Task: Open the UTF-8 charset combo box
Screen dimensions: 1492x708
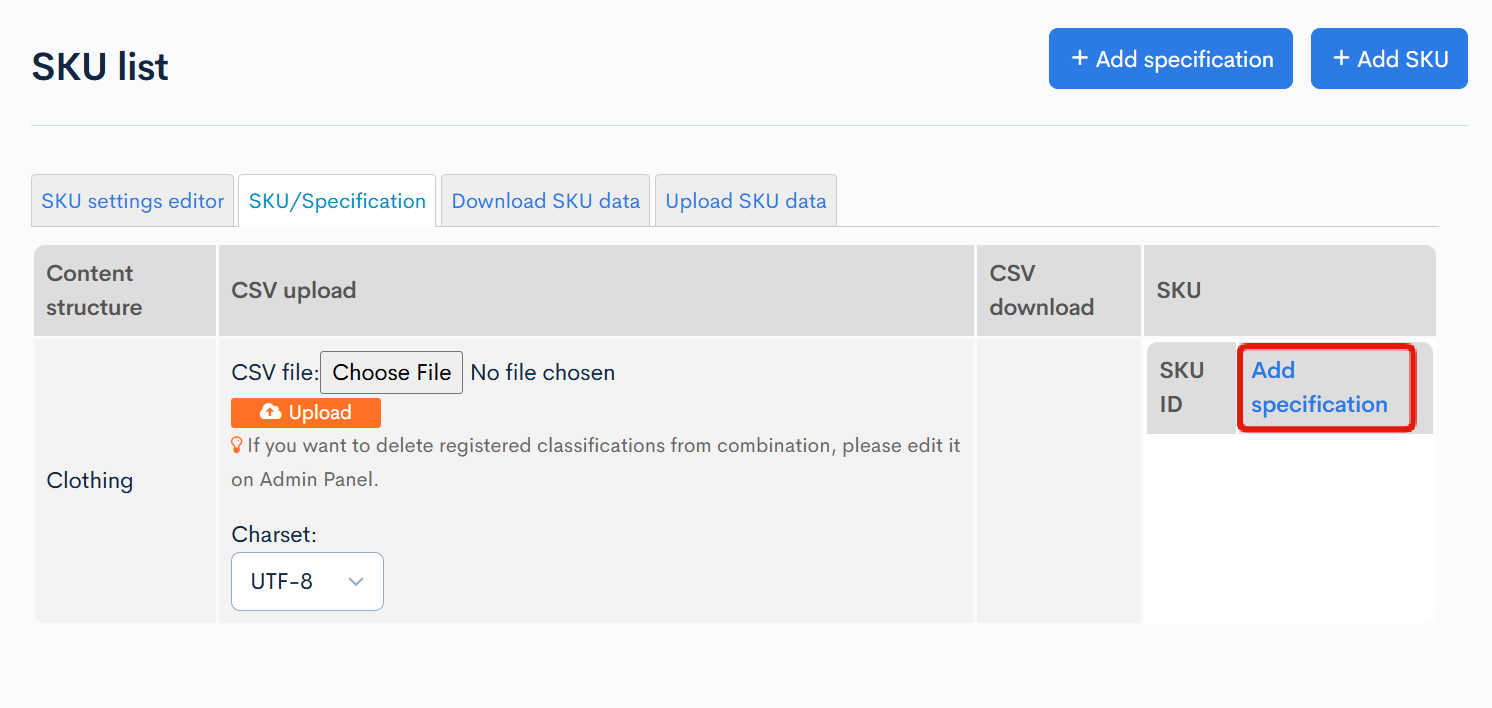Action: pyautogui.click(x=307, y=581)
